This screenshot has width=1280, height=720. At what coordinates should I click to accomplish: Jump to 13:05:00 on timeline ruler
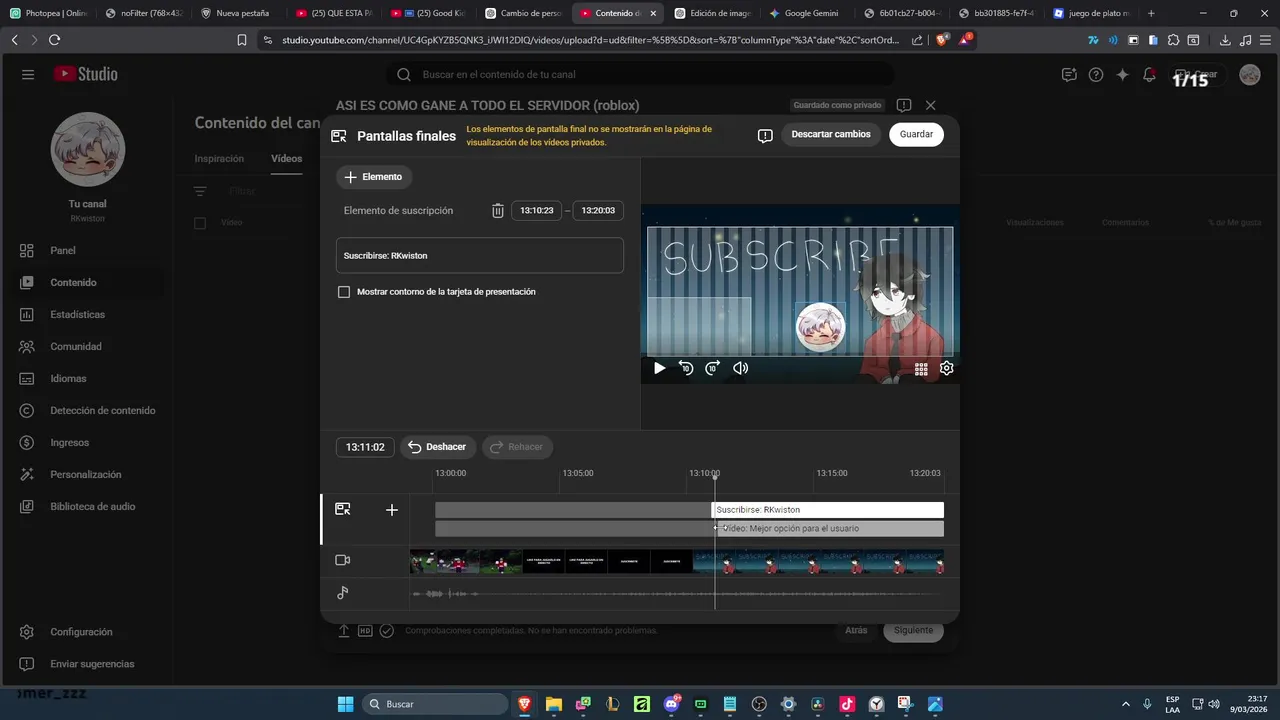pos(578,473)
